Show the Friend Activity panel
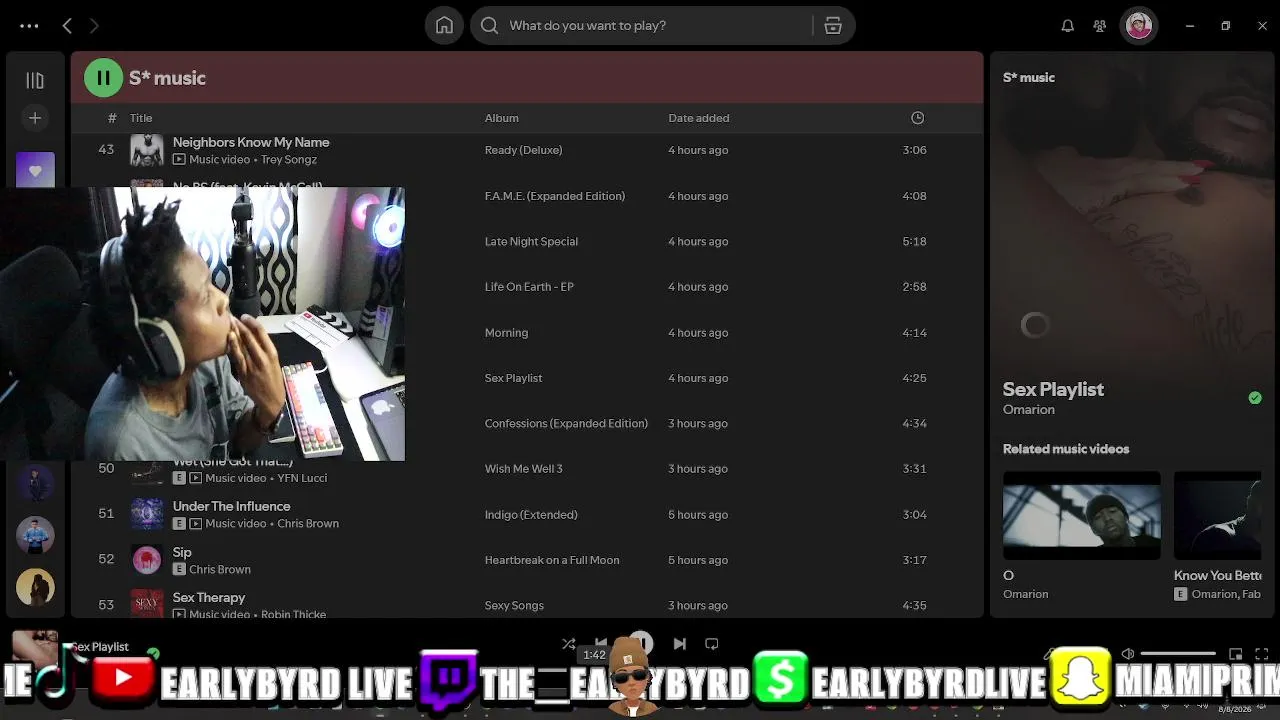Viewport: 1280px width, 720px height. [1100, 26]
